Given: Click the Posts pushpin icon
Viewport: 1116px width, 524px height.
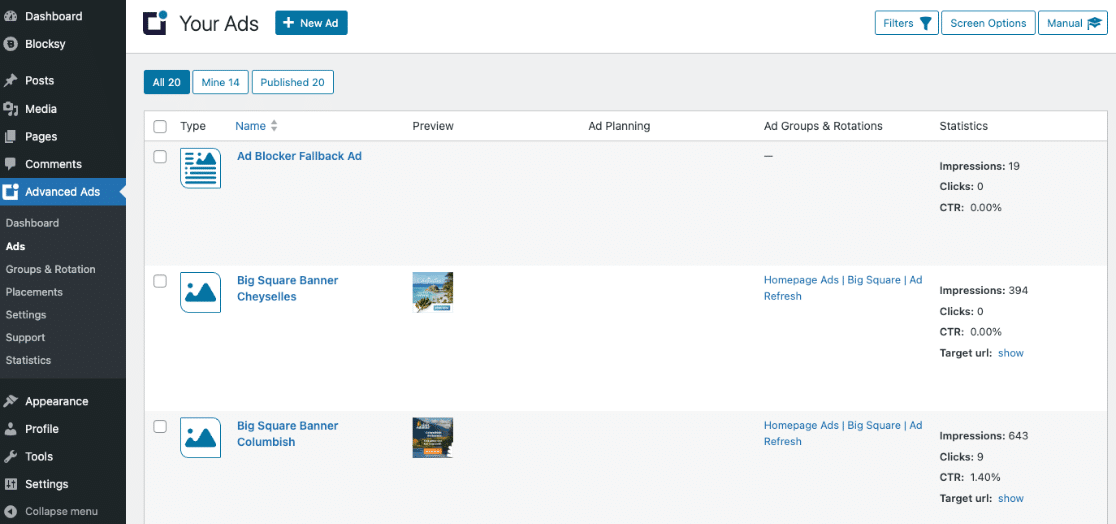Looking at the screenshot, I should coord(10,80).
